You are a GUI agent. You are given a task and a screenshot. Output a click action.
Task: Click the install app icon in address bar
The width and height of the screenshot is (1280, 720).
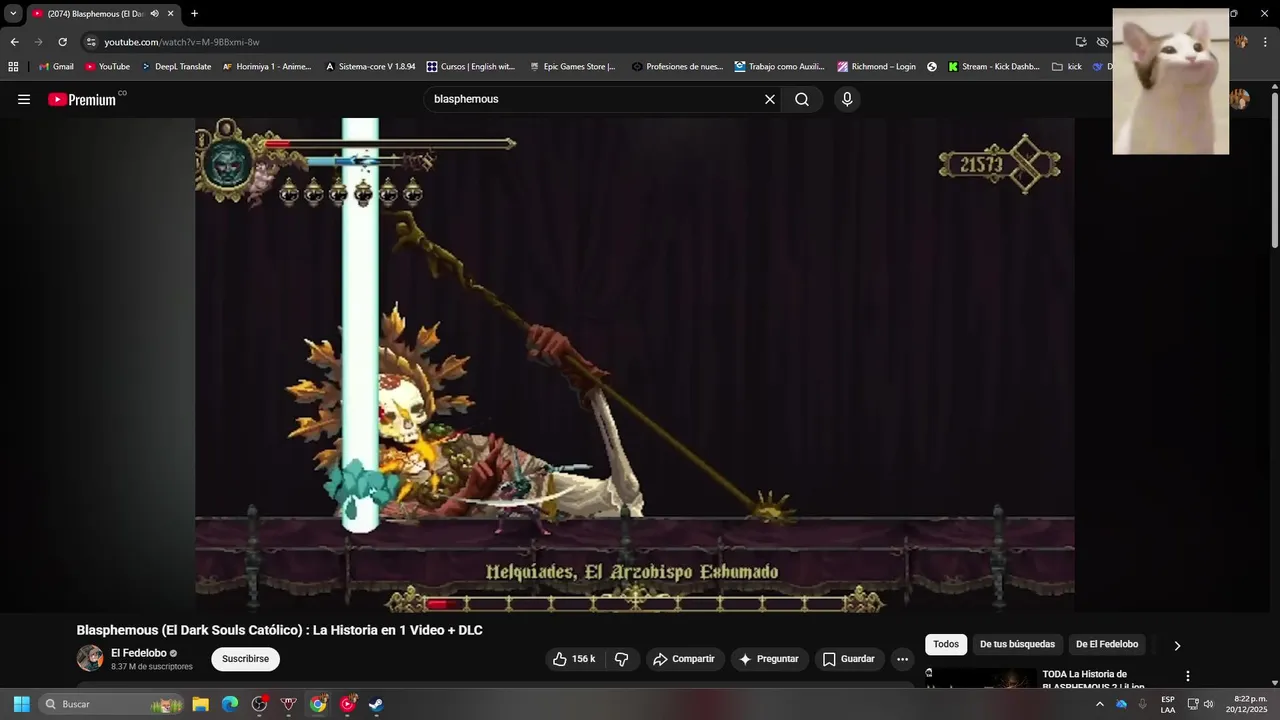(x=1081, y=42)
